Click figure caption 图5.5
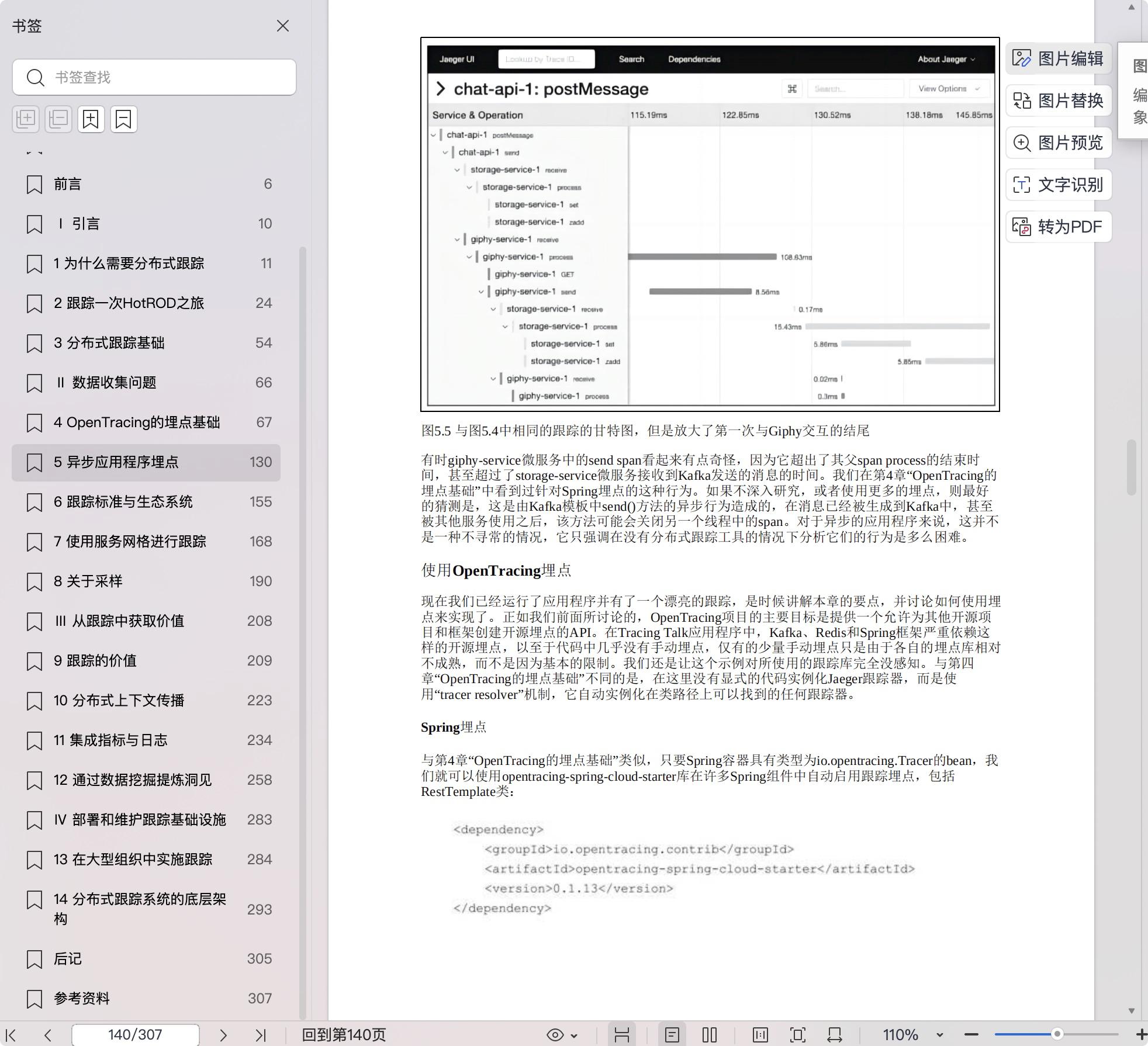 click(x=645, y=431)
